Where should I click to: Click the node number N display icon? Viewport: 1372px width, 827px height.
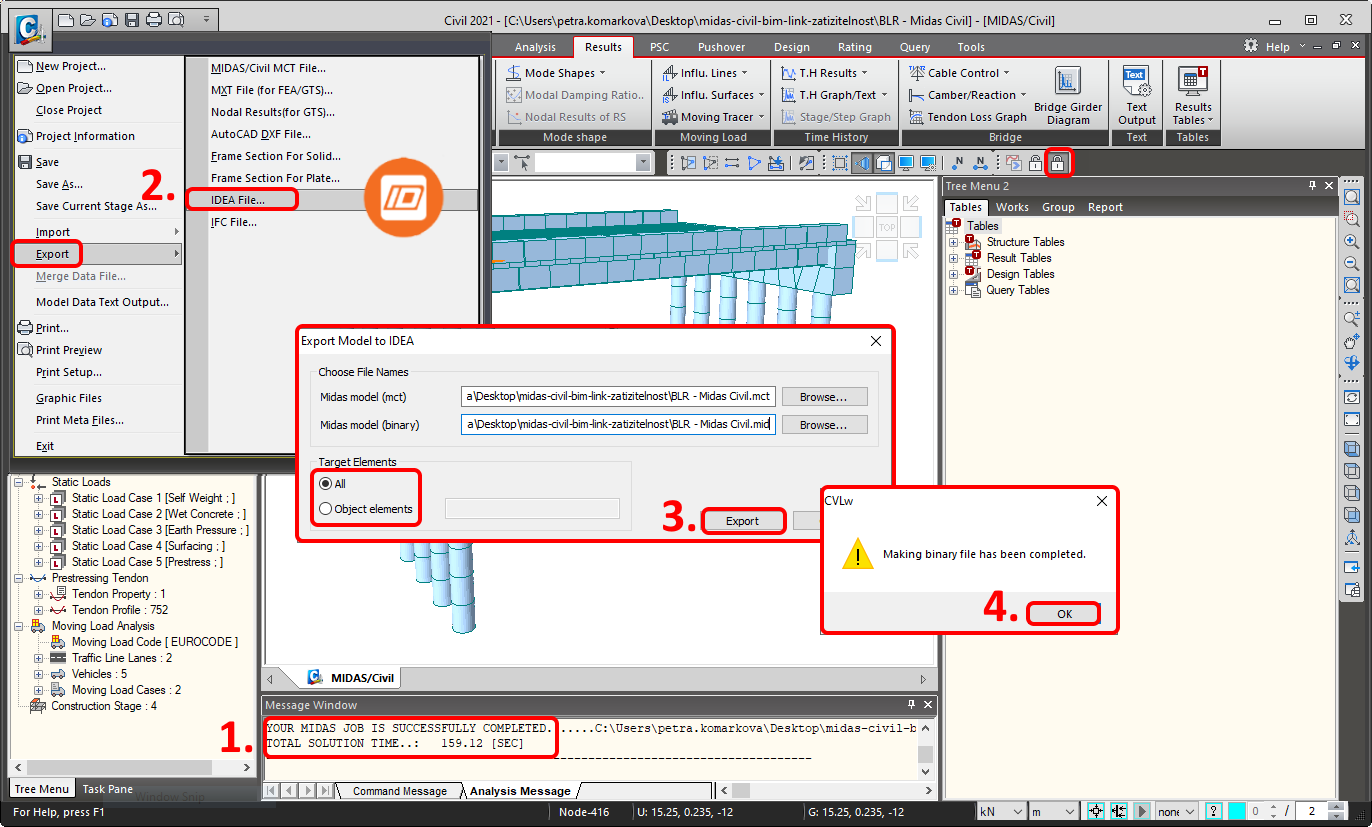958,162
